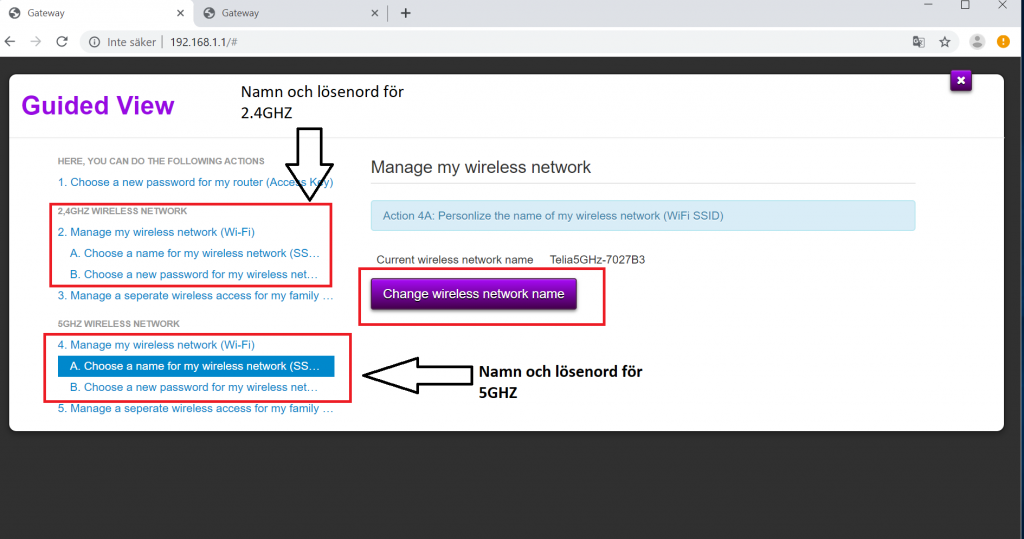Image resolution: width=1024 pixels, height=539 pixels.
Task: Open step 5 'Manage a seperate wireless access' link
Action: pos(195,408)
